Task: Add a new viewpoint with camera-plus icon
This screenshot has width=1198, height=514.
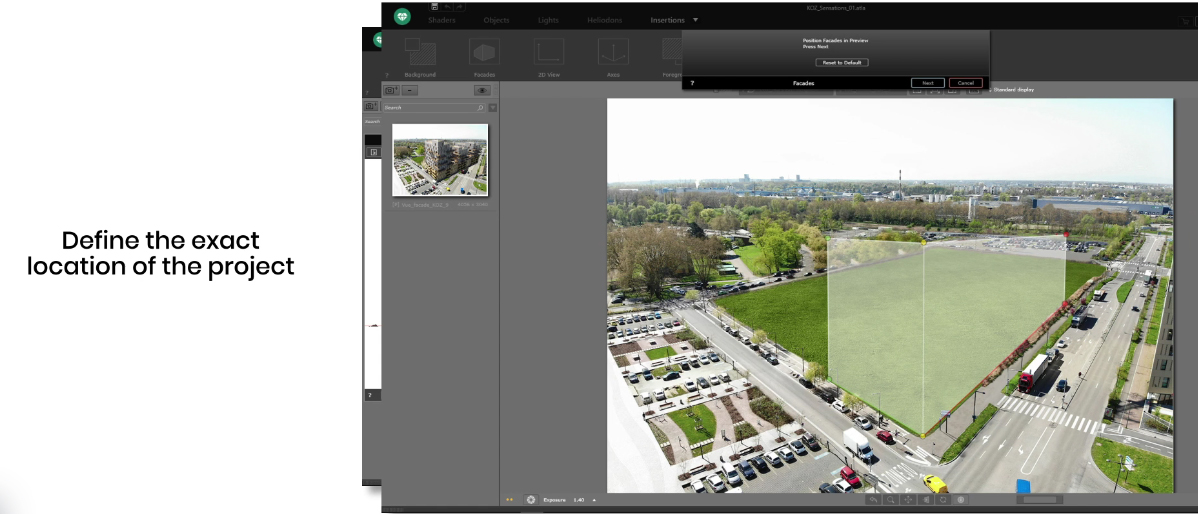Action: [x=390, y=90]
